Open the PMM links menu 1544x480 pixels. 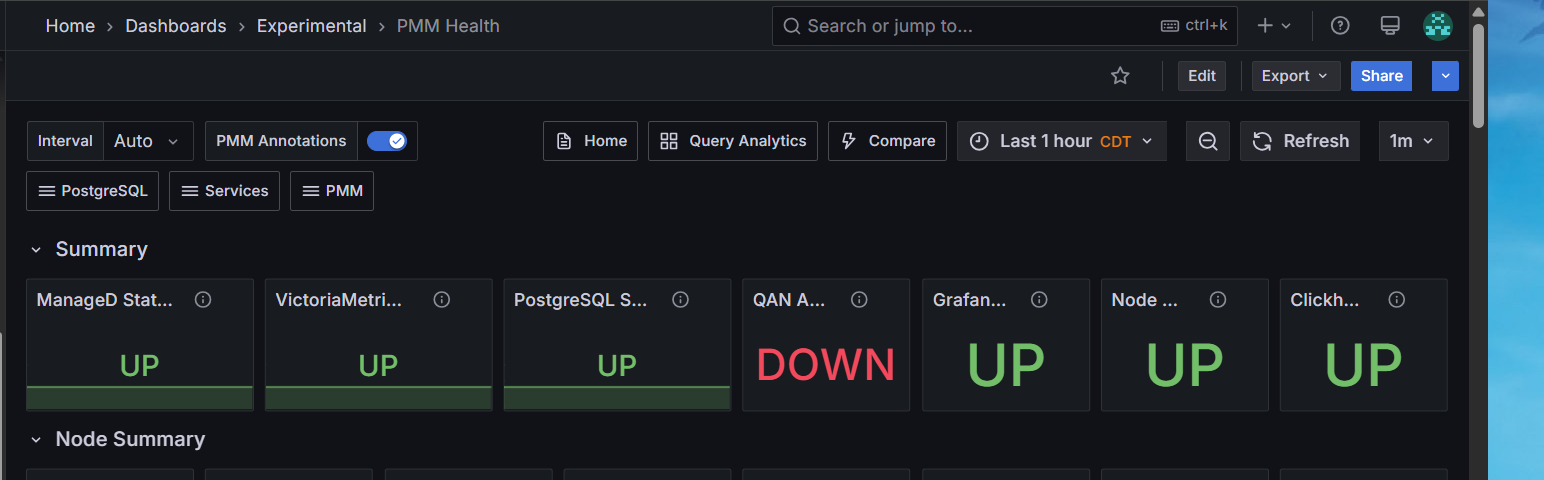coord(332,191)
